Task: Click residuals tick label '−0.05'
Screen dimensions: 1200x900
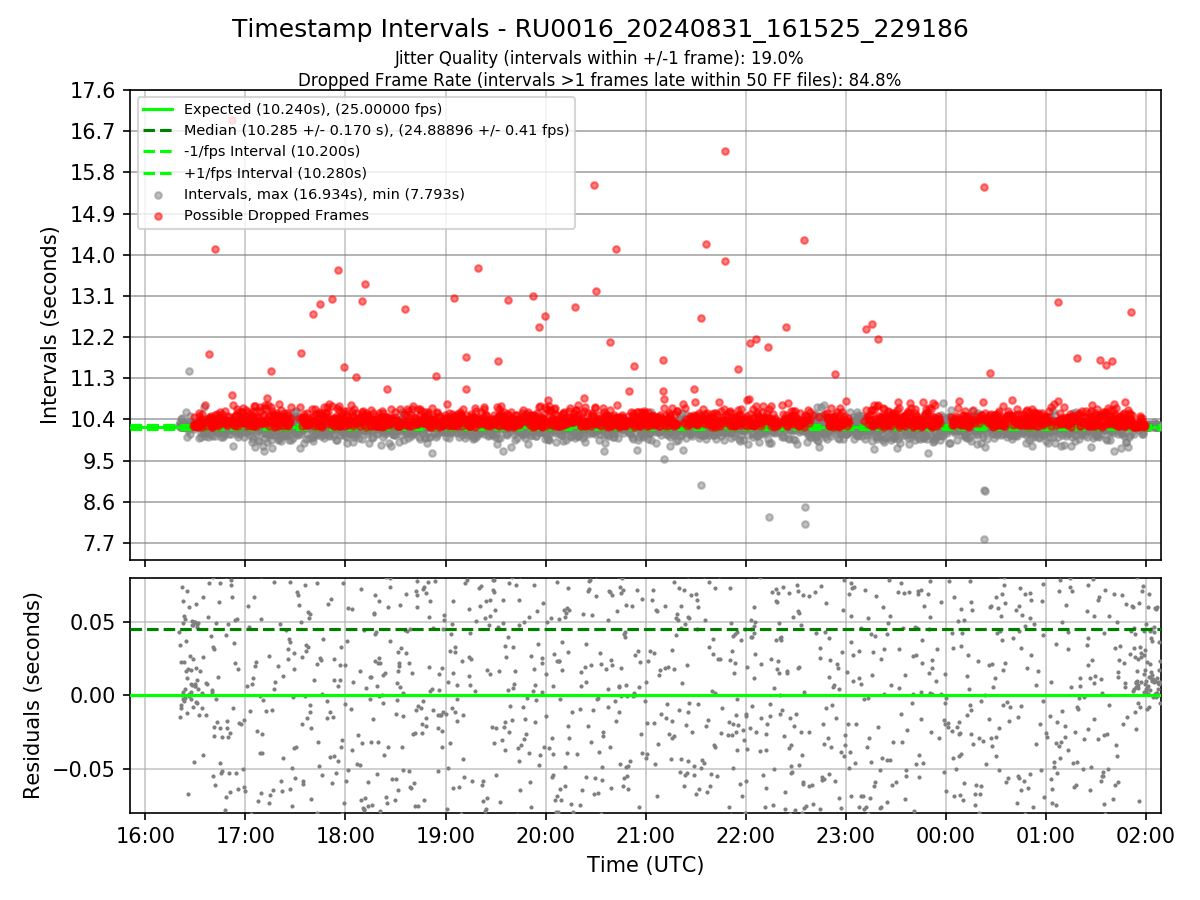Action: (x=85, y=770)
